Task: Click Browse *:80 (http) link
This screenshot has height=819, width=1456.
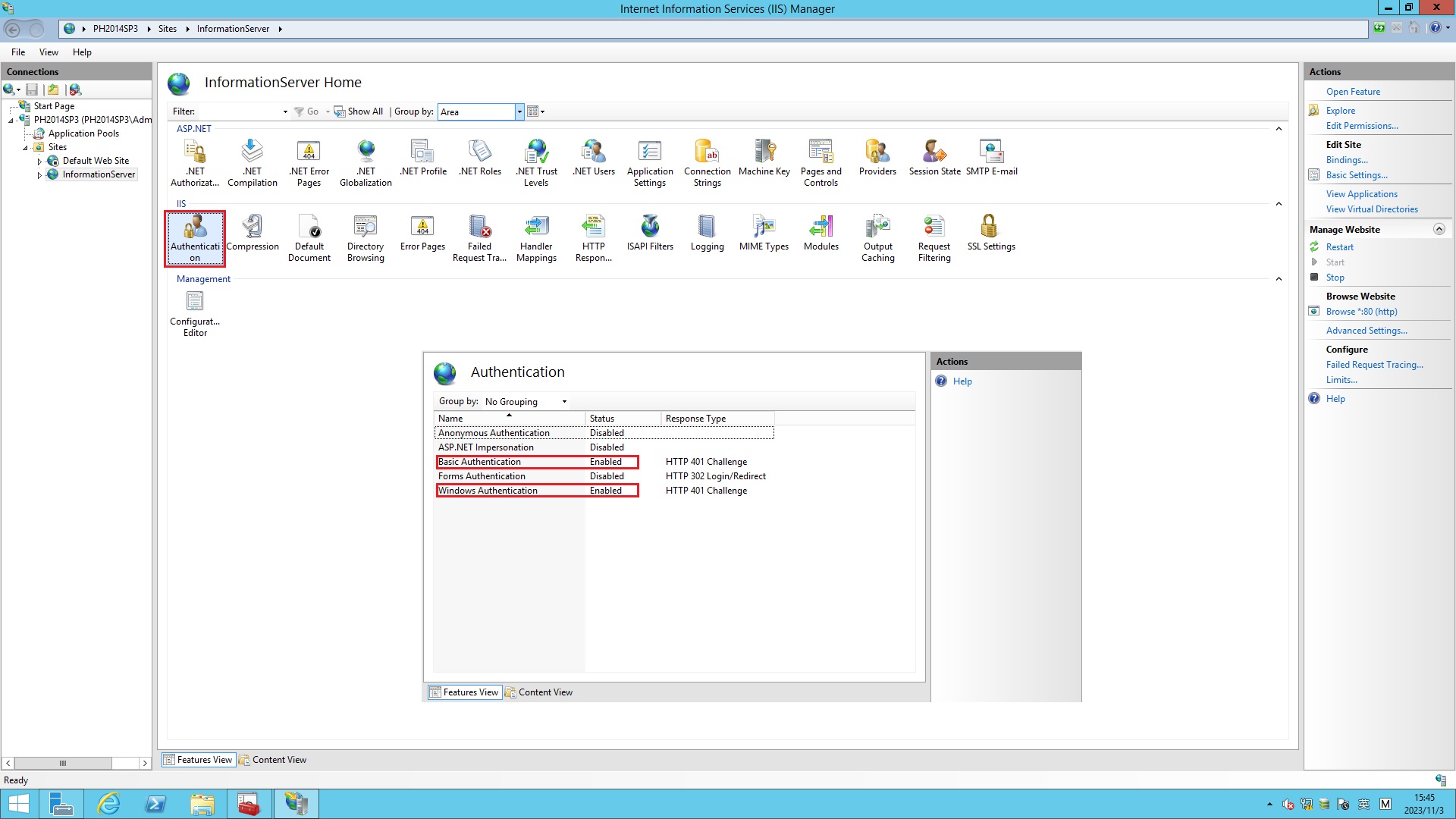Action: 1361,312
